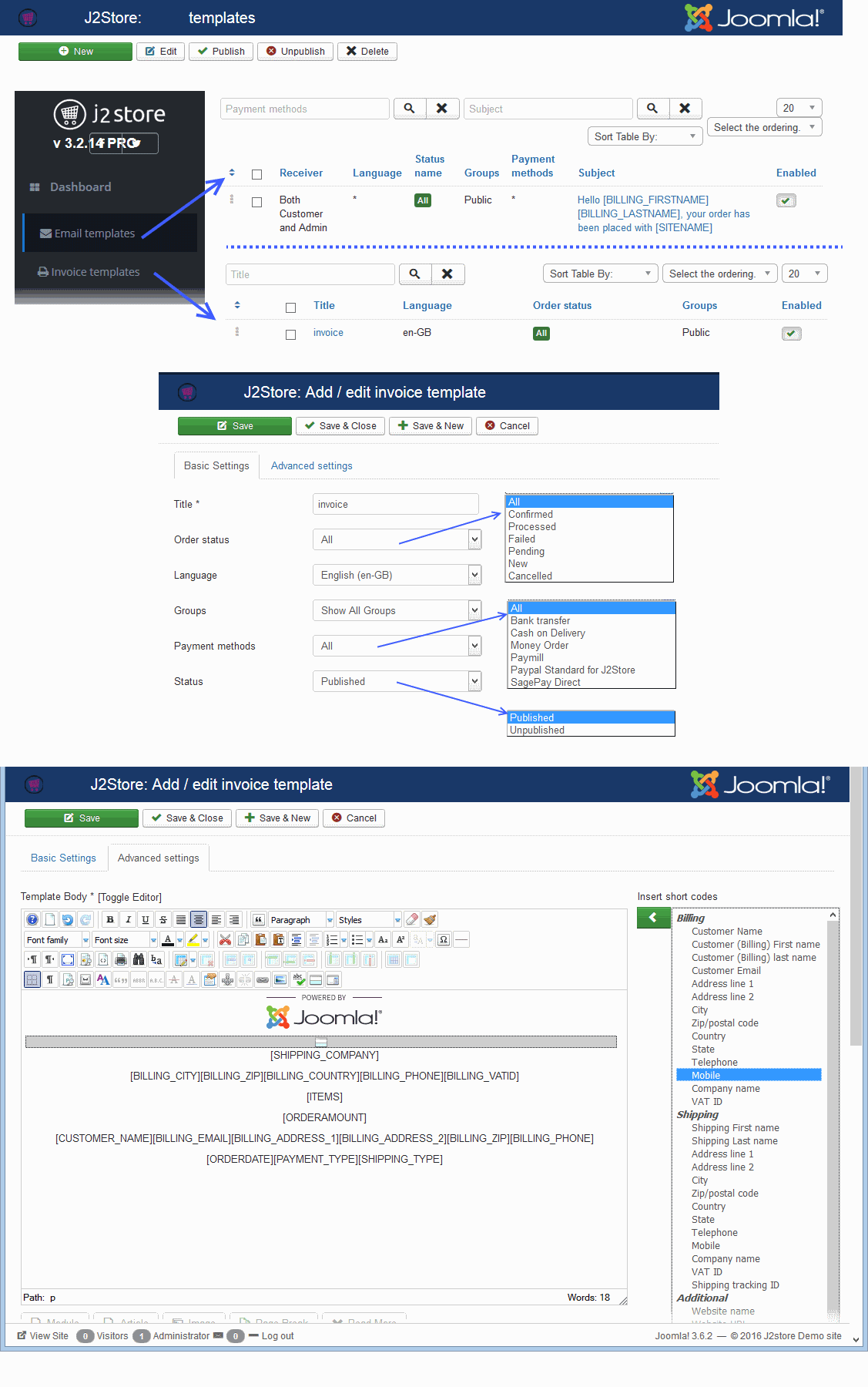
Task: Switch to Advanced settings tab above Title field
Action: pyautogui.click(x=311, y=466)
